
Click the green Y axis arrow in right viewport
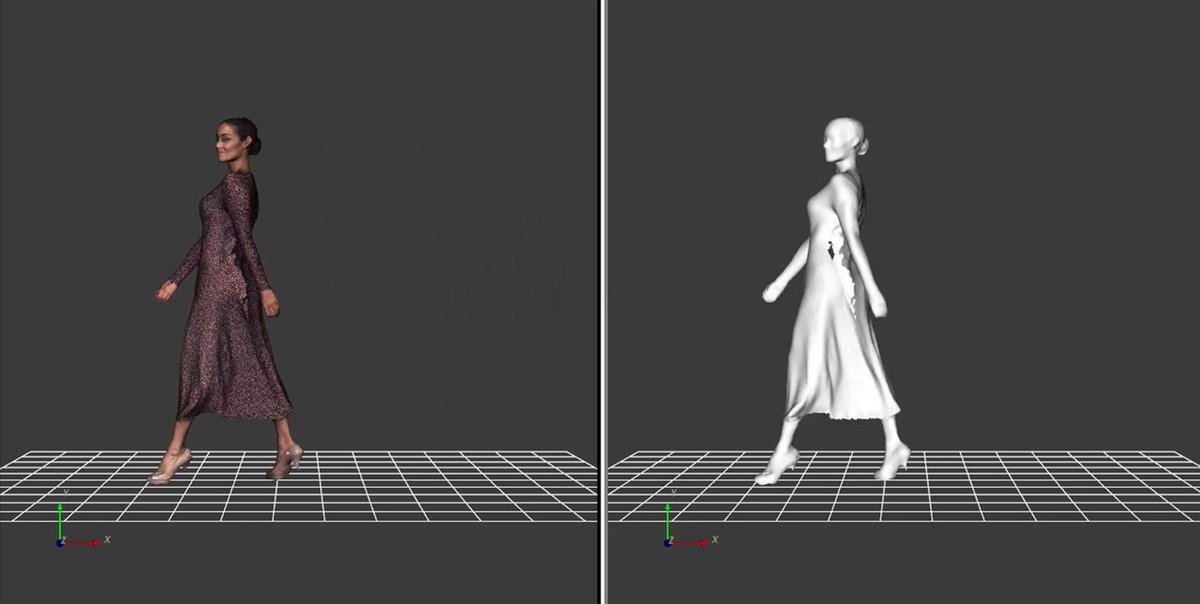click(667, 515)
